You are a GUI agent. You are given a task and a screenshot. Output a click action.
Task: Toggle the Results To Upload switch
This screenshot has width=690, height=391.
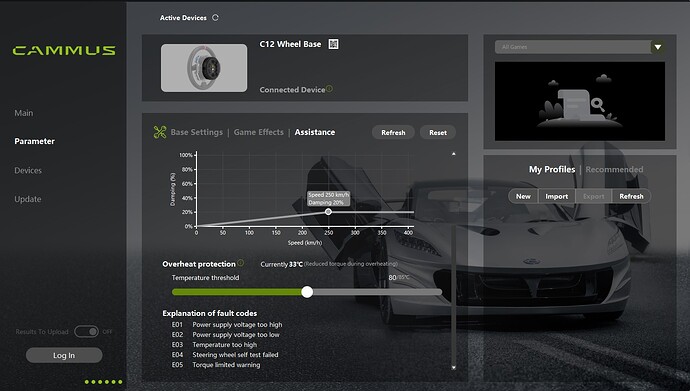(x=86, y=331)
